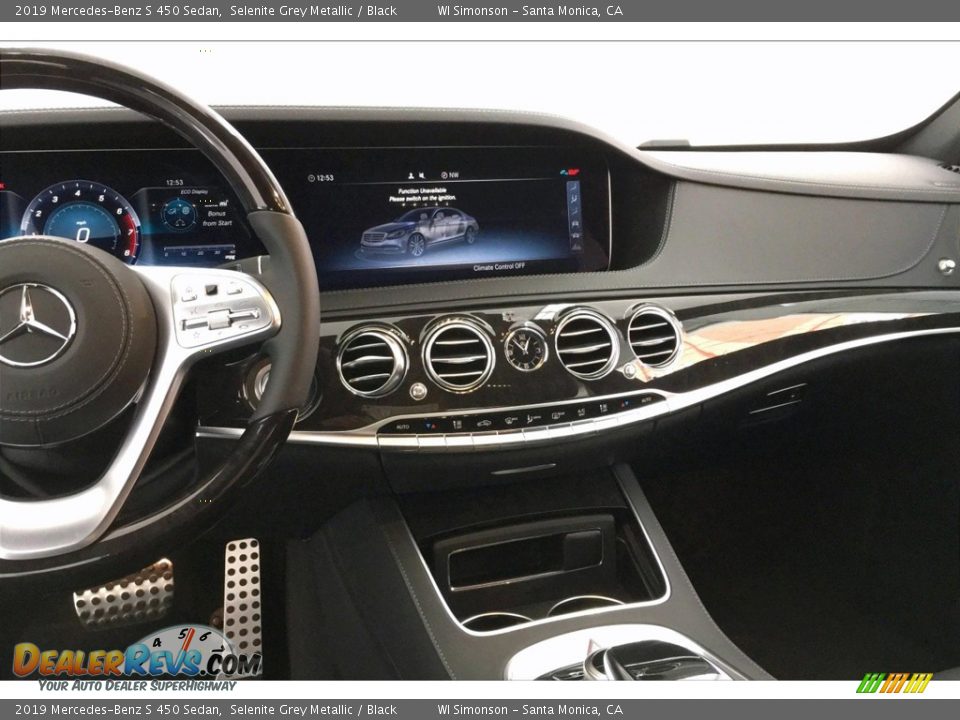Select the air recirculation car icon
960x720 pixels.
point(485,422)
